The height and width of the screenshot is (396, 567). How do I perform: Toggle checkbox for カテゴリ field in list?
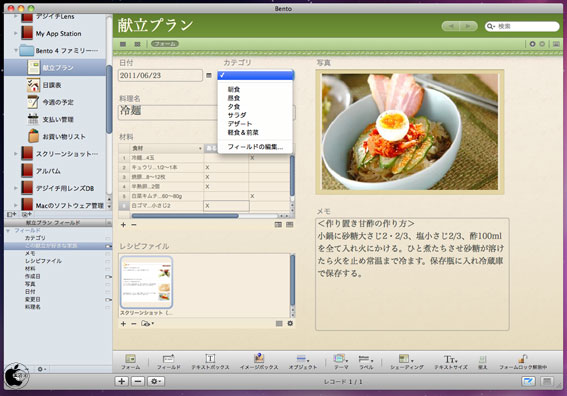click(108, 238)
